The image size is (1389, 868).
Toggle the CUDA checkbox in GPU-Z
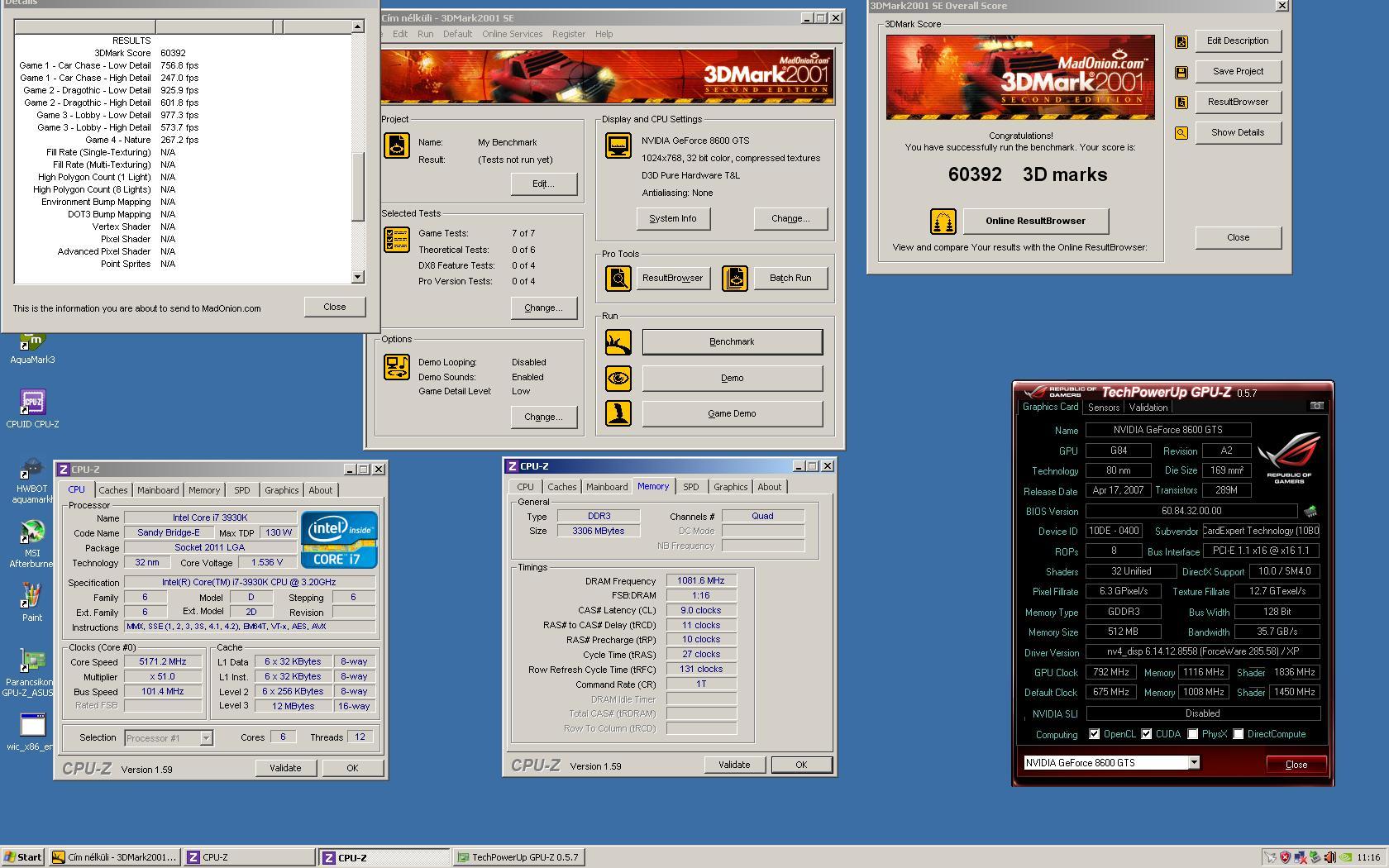tap(1147, 734)
